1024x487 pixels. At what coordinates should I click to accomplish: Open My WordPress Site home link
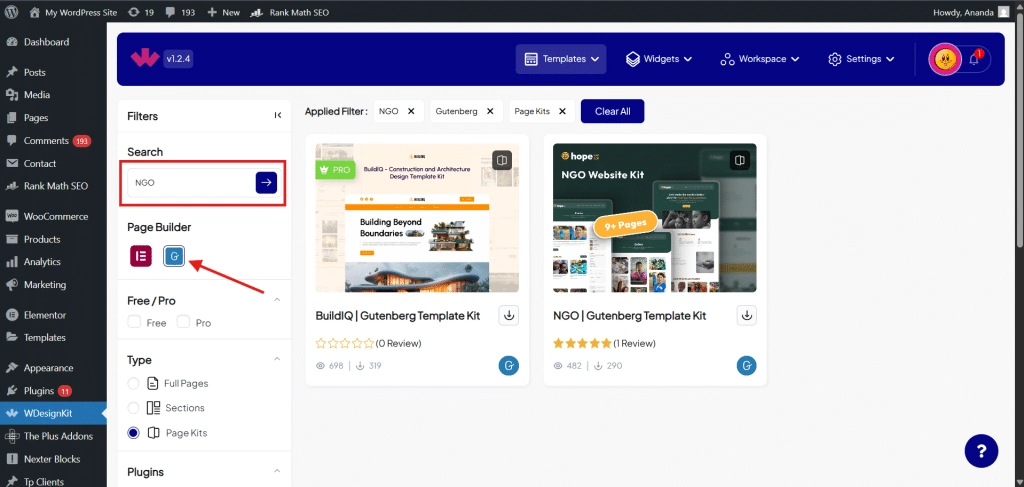73,12
